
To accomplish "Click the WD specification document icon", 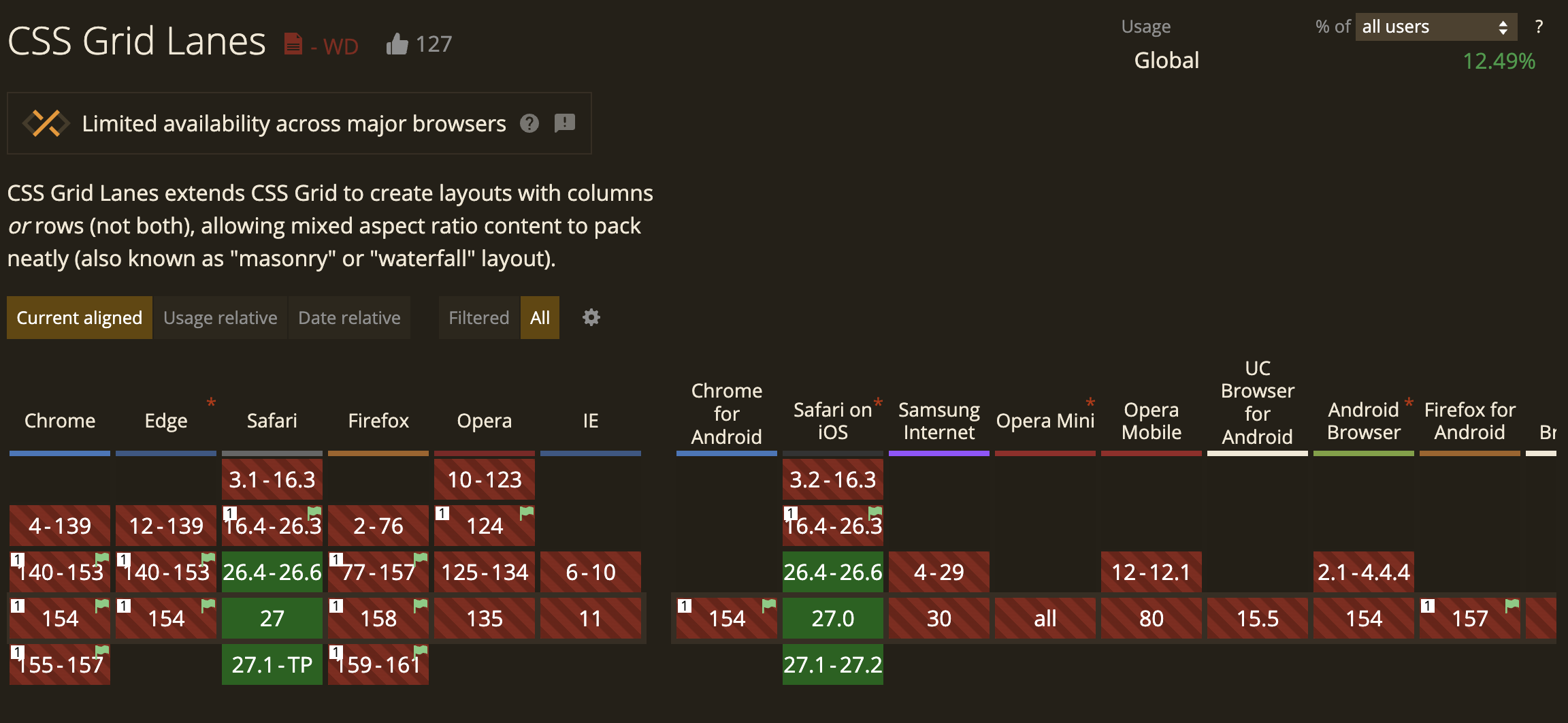I will [x=293, y=44].
